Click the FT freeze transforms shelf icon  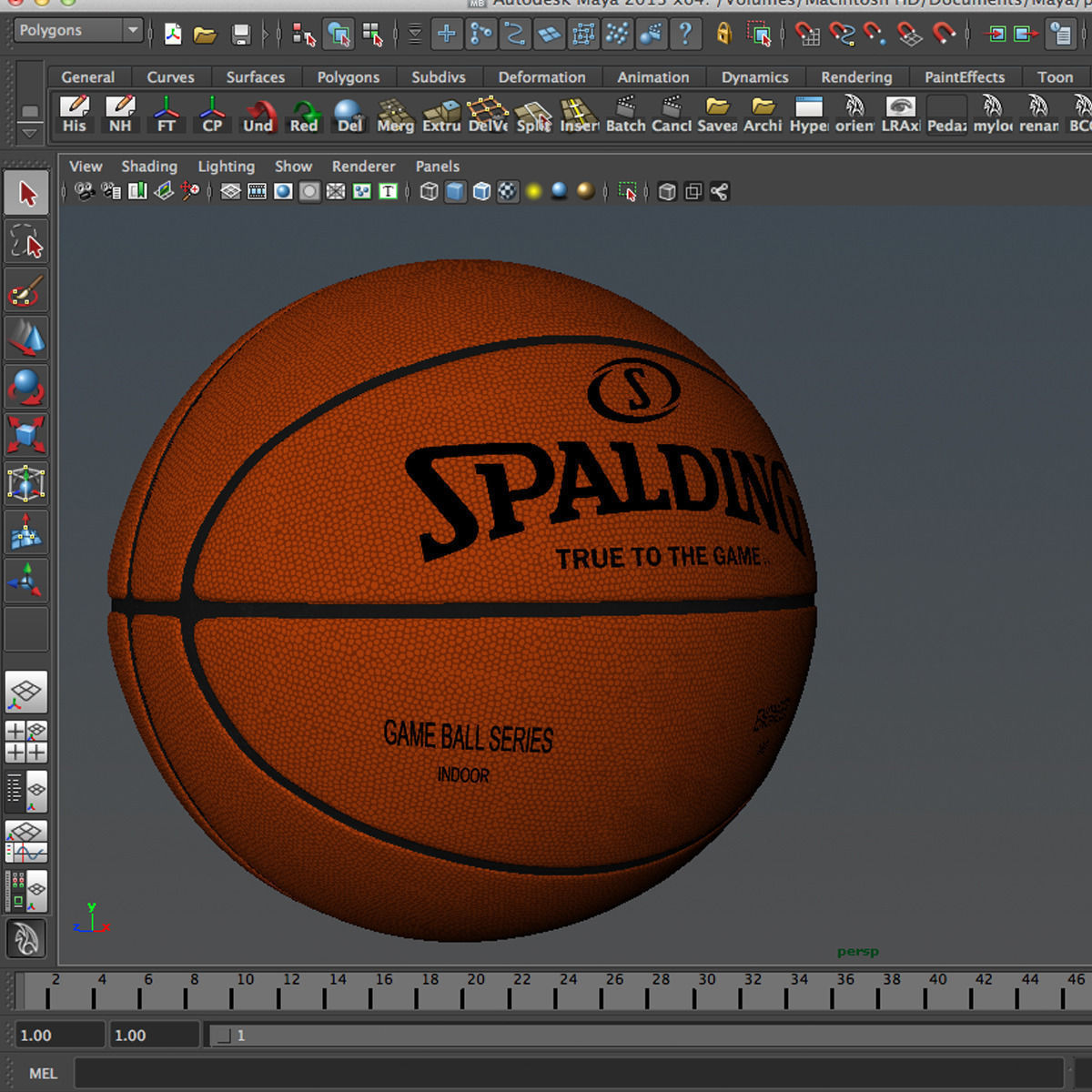166,115
